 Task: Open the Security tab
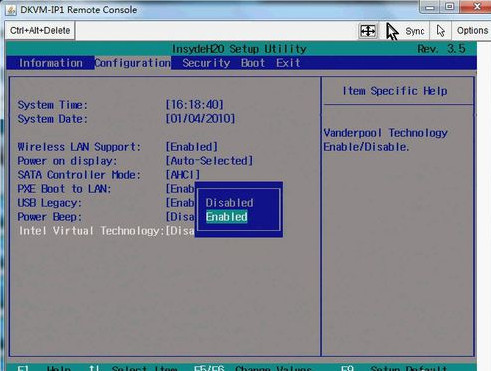click(x=206, y=63)
